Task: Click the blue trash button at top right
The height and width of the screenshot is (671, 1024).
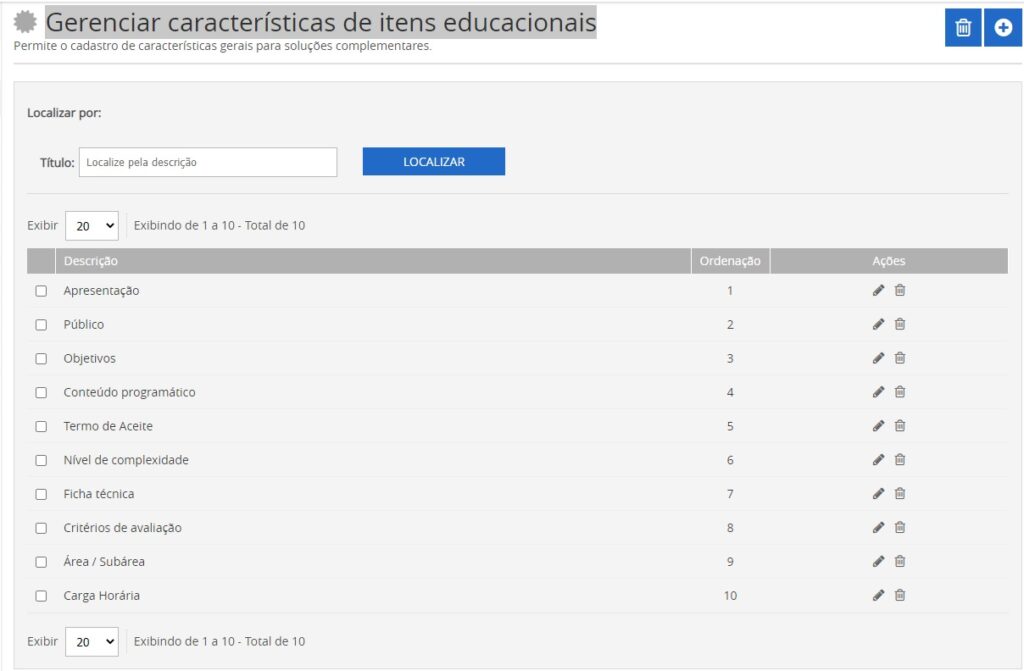Action: pyautogui.click(x=962, y=28)
